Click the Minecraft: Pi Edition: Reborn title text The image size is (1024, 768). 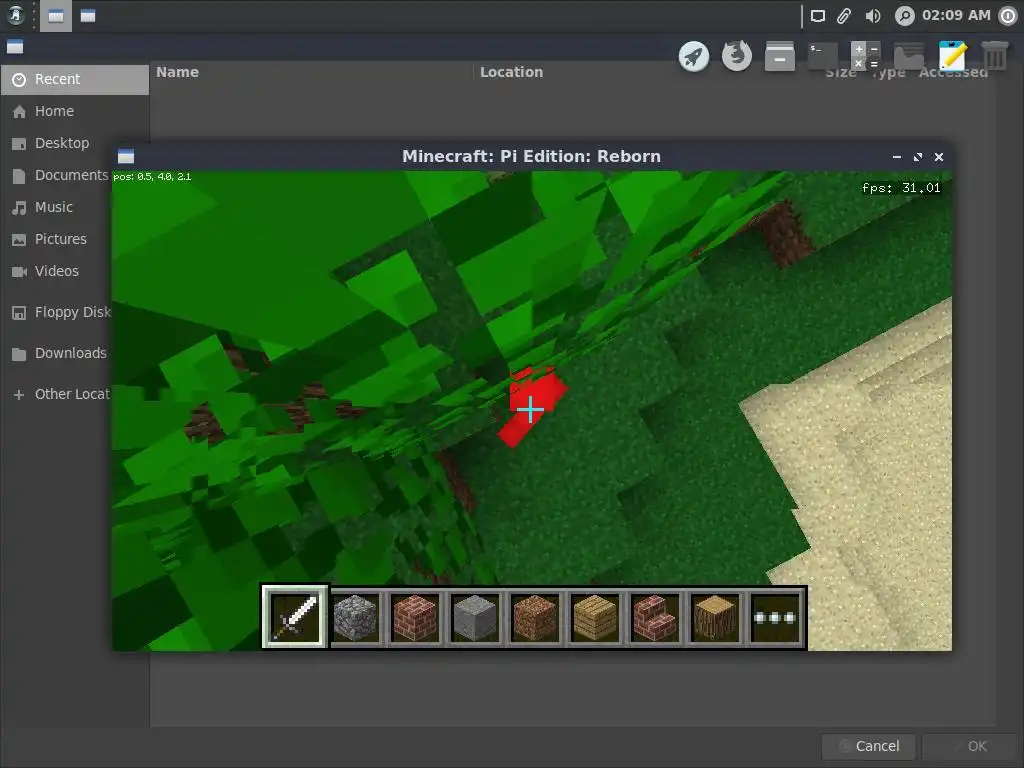pos(531,157)
